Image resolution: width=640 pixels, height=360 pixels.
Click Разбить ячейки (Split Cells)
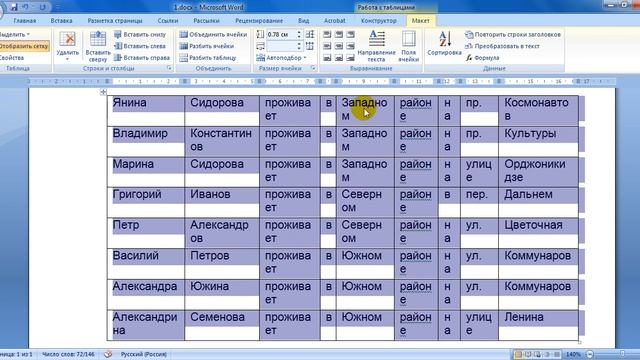pyautogui.click(x=207, y=46)
